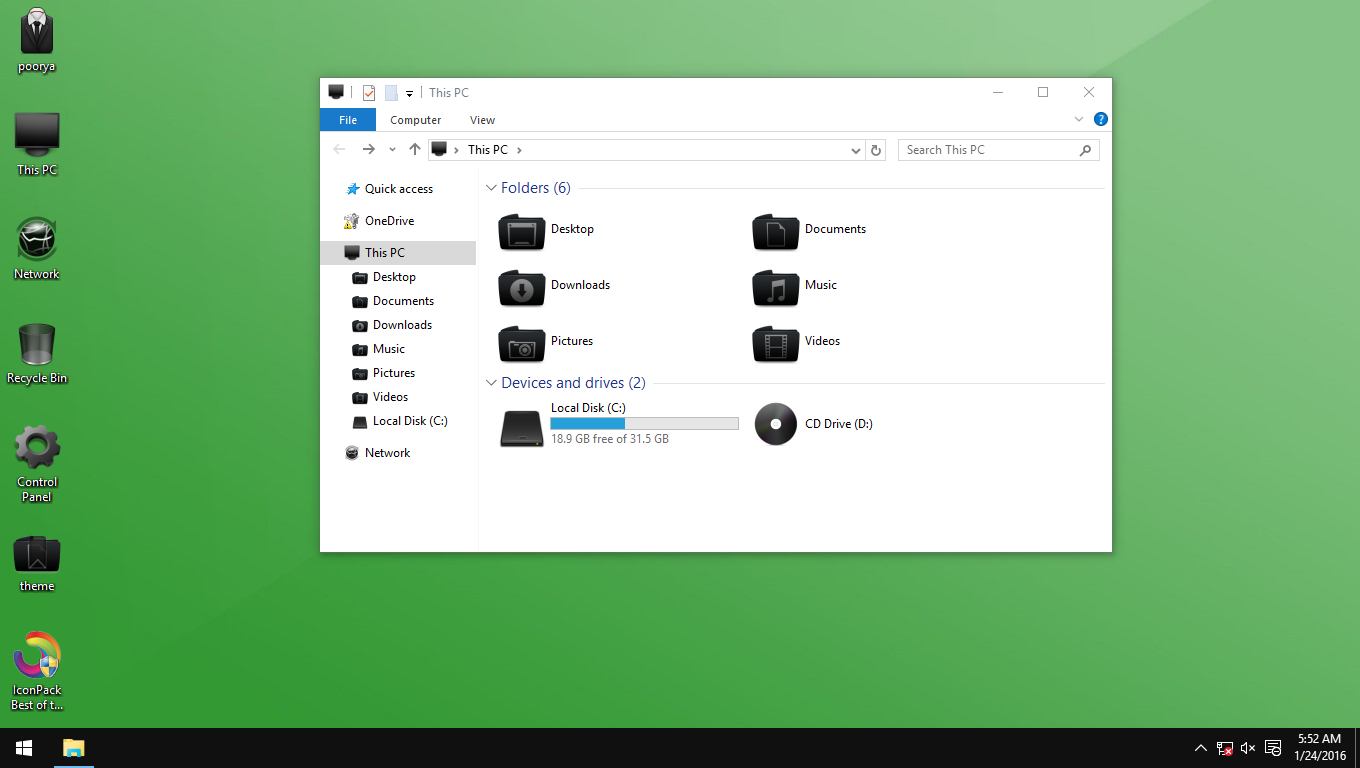Show hidden icons in the system tray
The height and width of the screenshot is (768, 1360).
[1200, 747]
